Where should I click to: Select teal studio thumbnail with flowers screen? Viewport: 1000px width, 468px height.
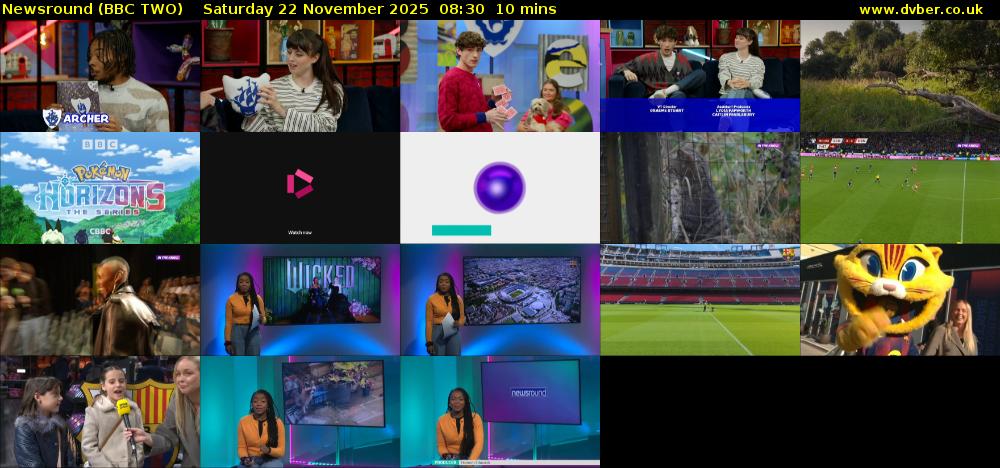pos(300,412)
